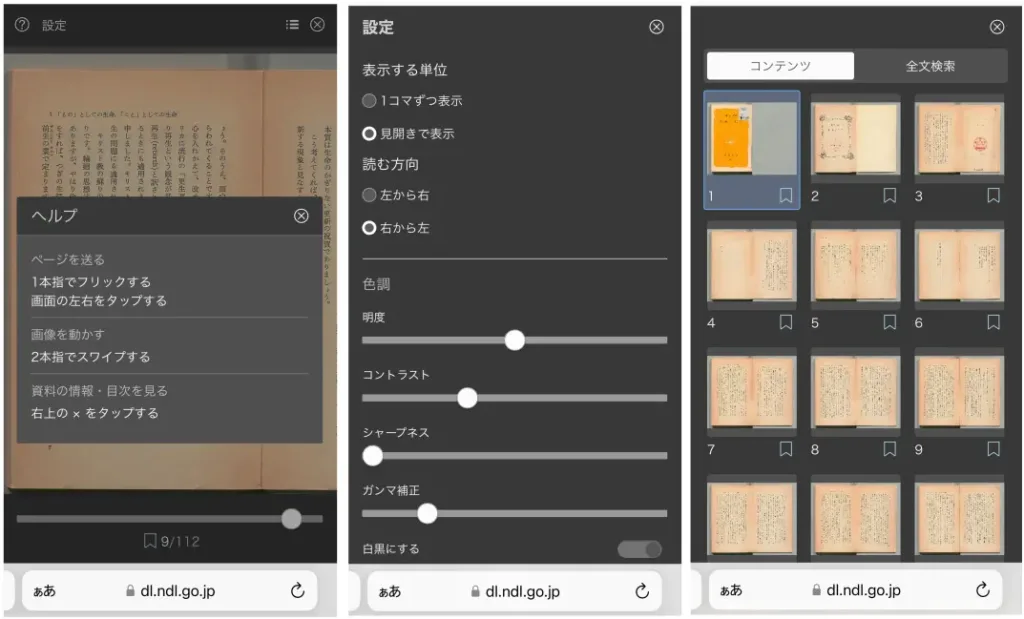Screen dimensions: 1024x619
Task: Close the ヘルプ help dialog
Action: [301, 216]
